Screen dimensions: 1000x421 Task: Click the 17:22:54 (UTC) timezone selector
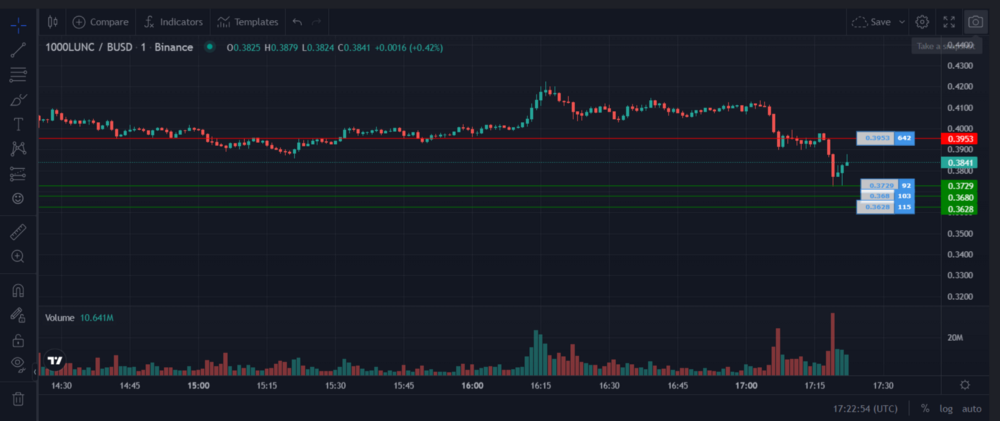865,408
